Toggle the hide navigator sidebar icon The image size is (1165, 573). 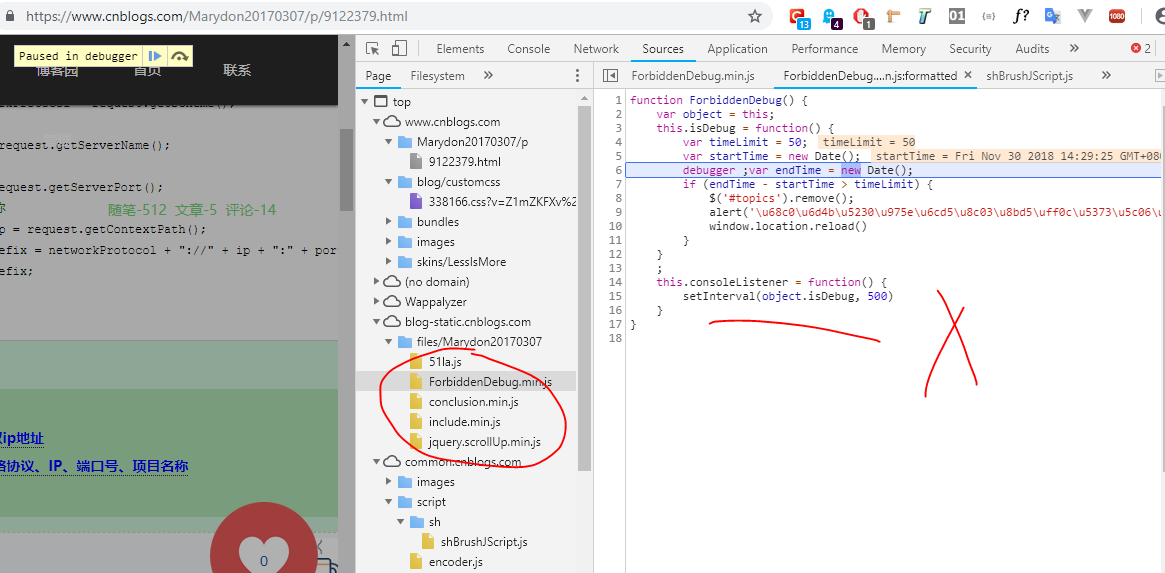coord(610,76)
